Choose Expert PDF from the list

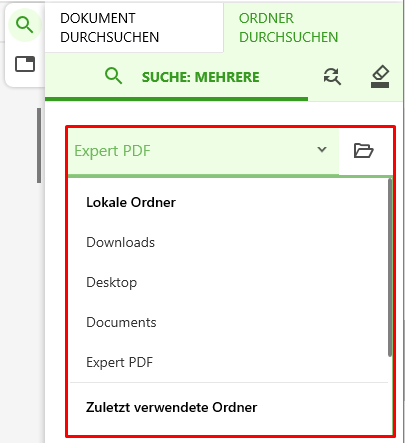pyautogui.click(x=119, y=362)
